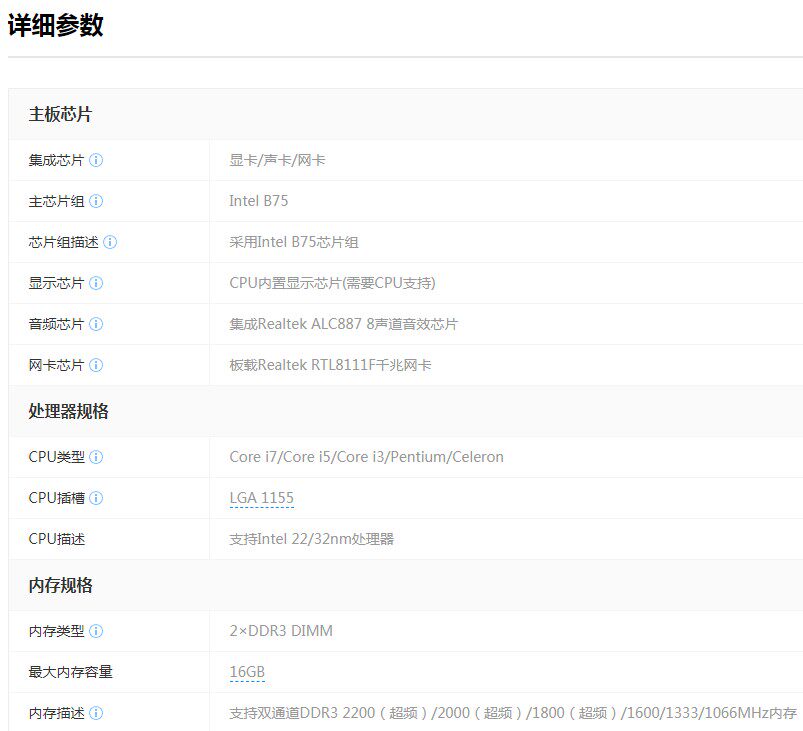The image size is (803, 731).
Task: Select the 内存规格 section header
Action: 60,586
